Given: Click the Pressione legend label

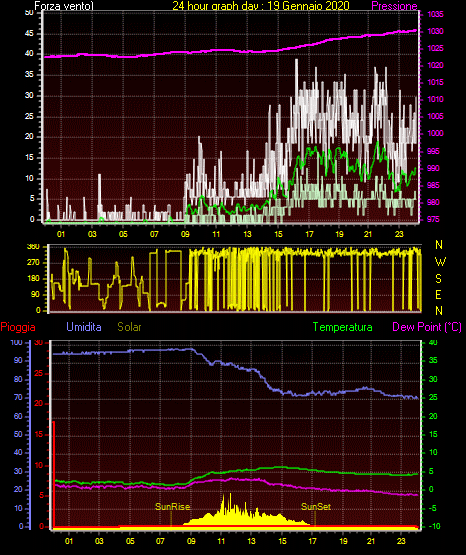Looking at the screenshot, I should 394,6.
